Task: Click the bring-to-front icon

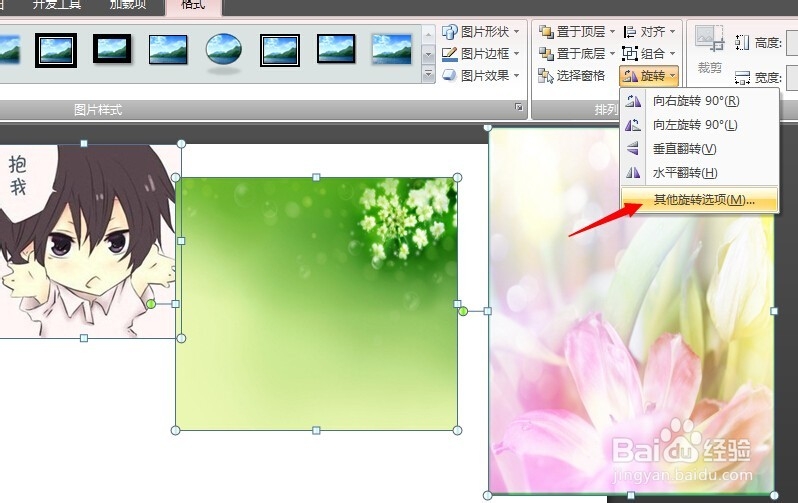Action: point(546,32)
